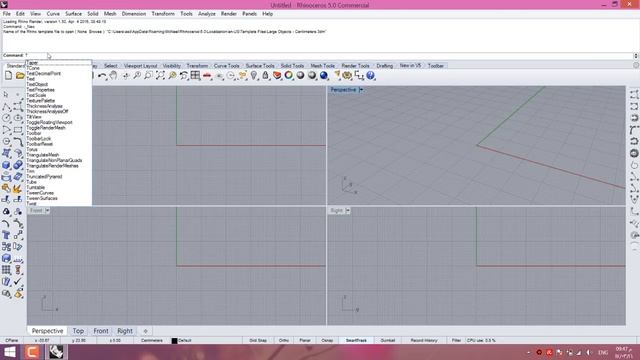Switch to the Top viewport tab
Viewport: 640px width, 360px height.
[78, 331]
